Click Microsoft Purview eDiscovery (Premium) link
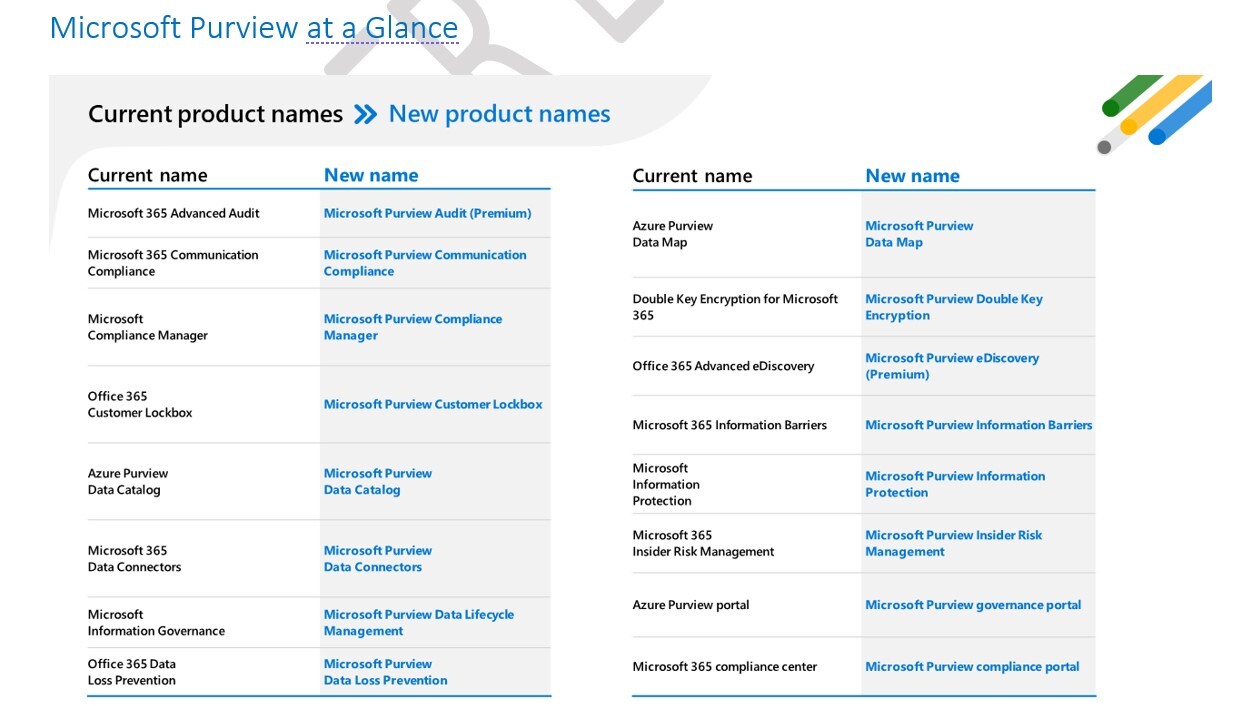The width and height of the screenshot is (1253, 706). (x=951, y=366)
